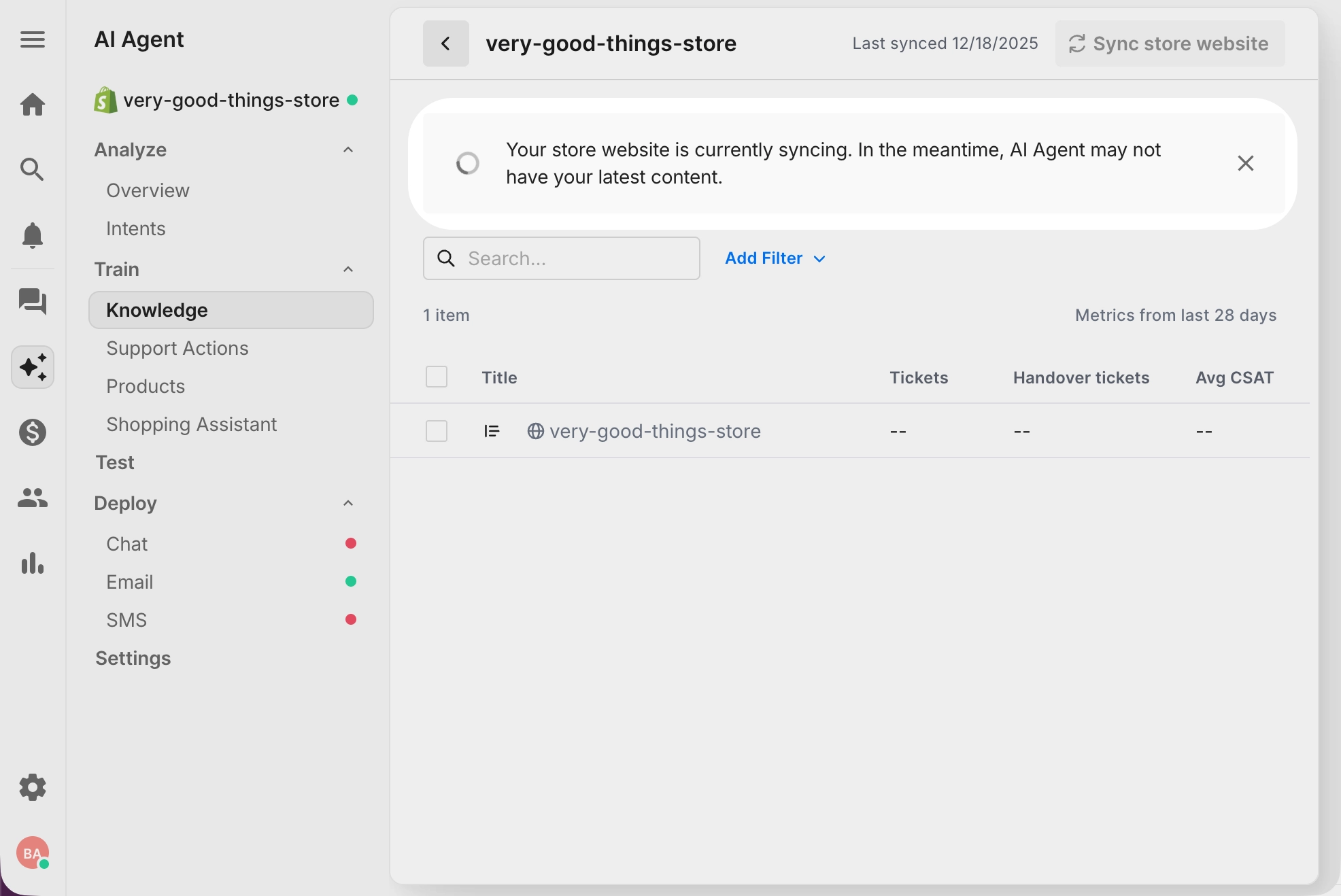
Task: Check the select-all checkbox above the table
Action: pyautogui.click(x=436, y=377)
